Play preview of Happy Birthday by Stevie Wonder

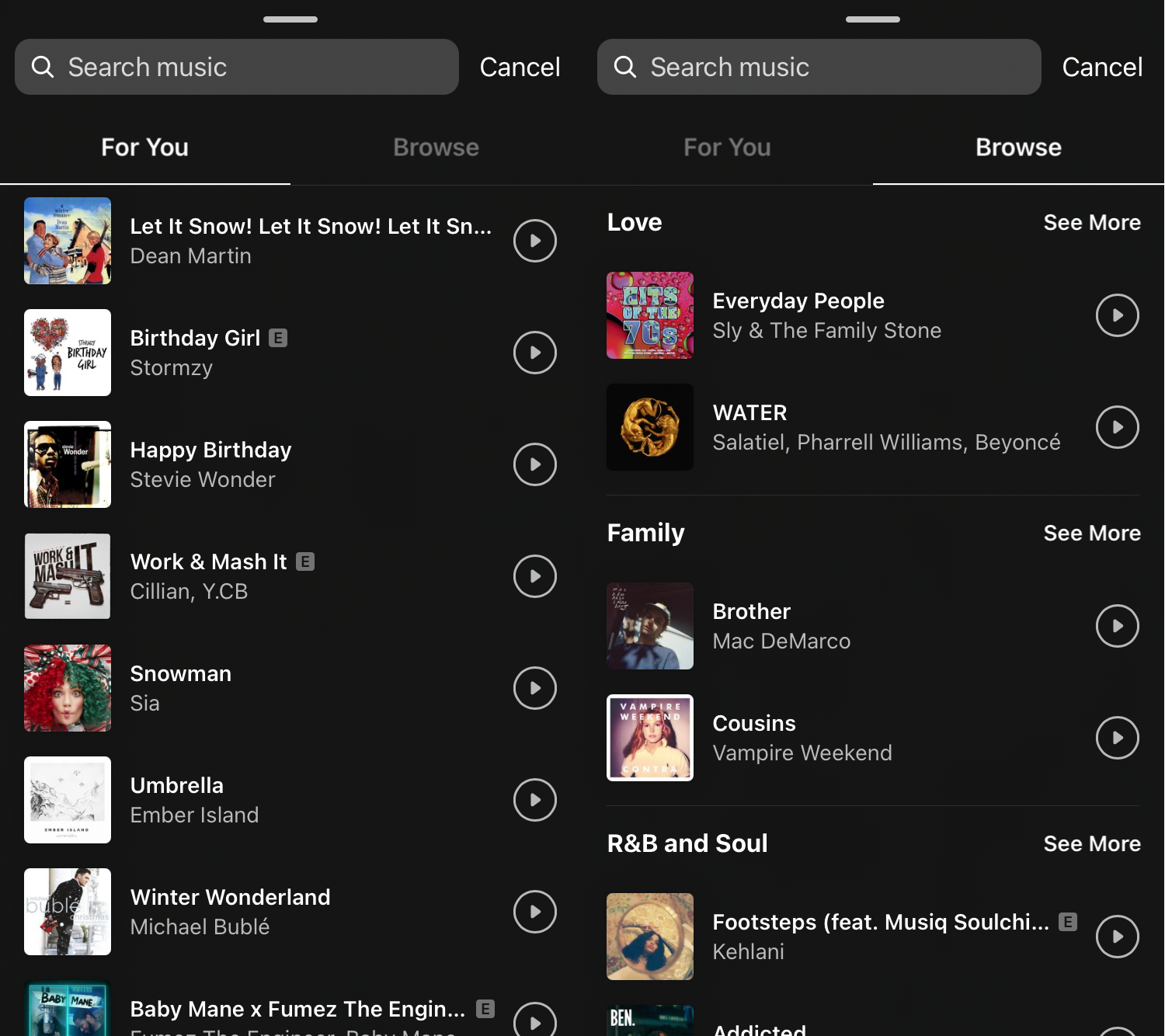[x=535, y=464]
